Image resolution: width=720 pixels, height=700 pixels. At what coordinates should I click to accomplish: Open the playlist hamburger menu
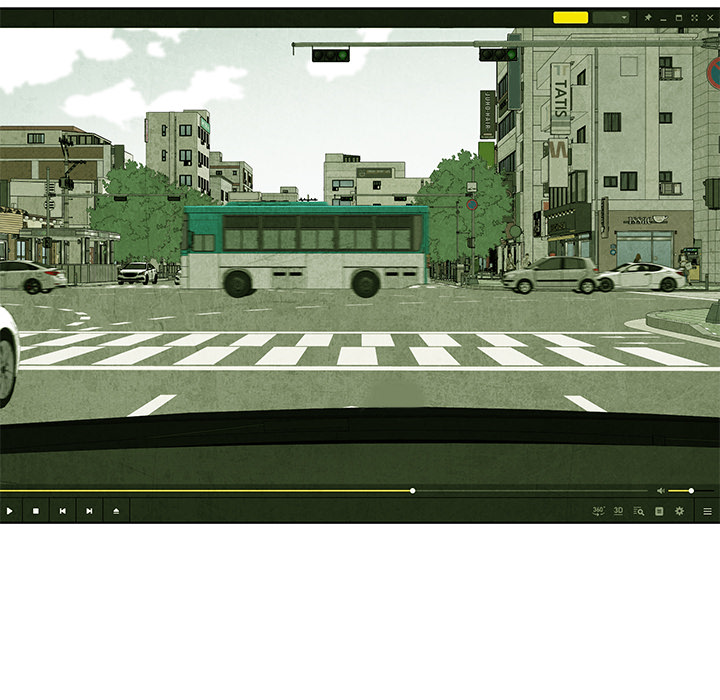click(708, 511)
